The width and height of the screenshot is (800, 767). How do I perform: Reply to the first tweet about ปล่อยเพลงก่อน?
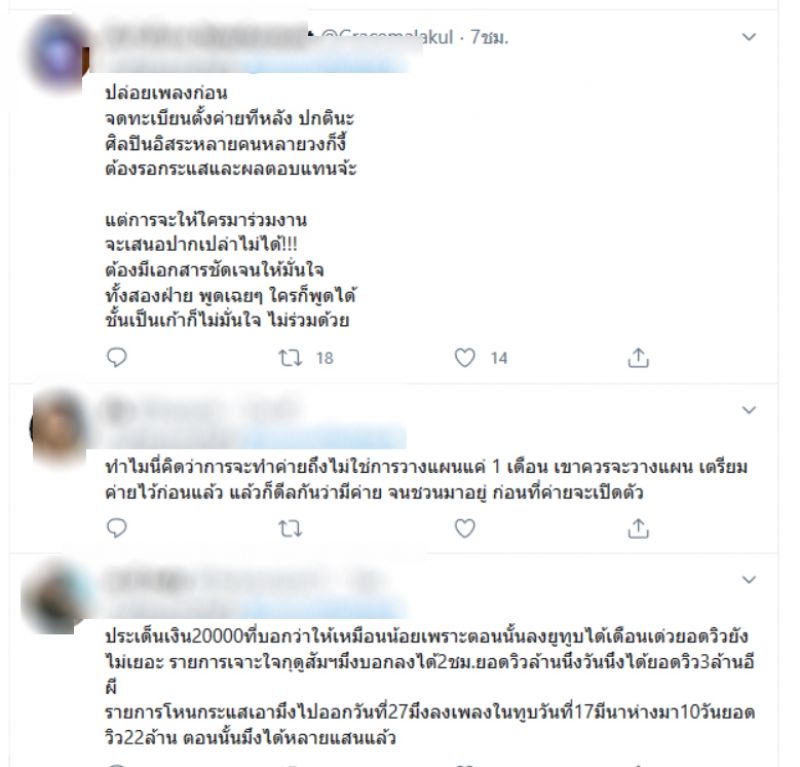tap(116, 357)
